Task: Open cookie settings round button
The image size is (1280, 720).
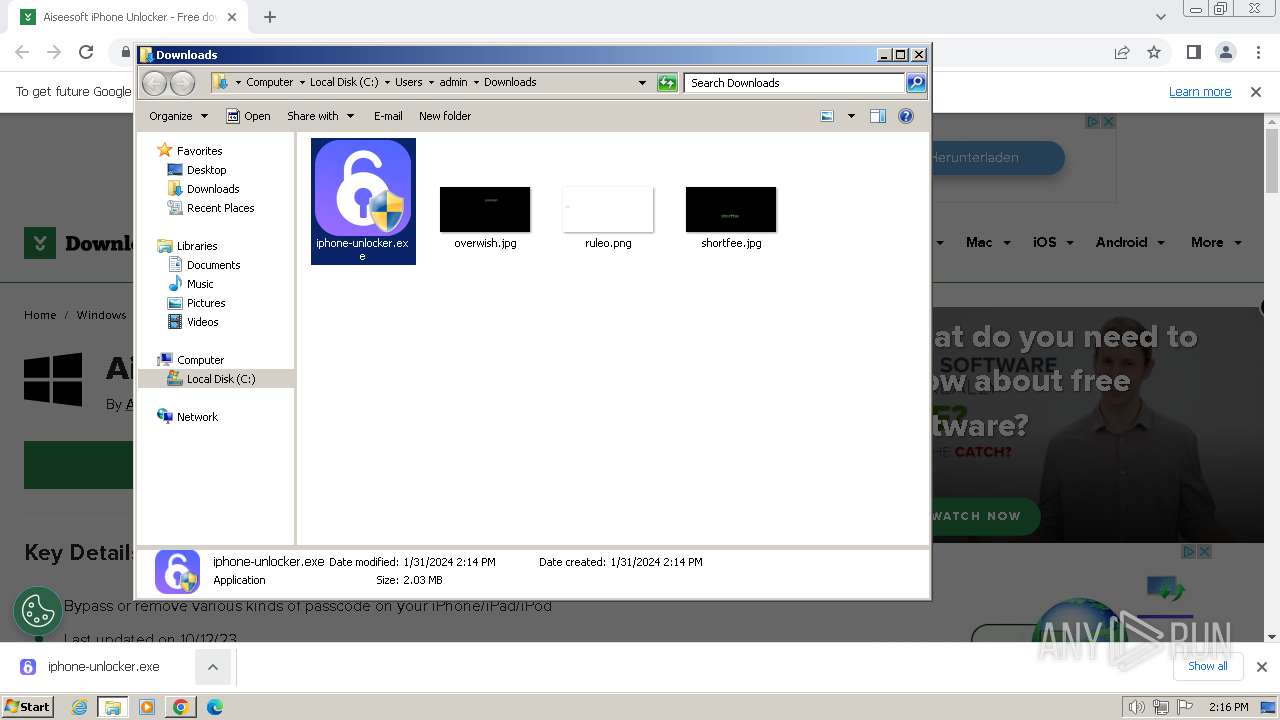Action: click(x=38, y=611)
